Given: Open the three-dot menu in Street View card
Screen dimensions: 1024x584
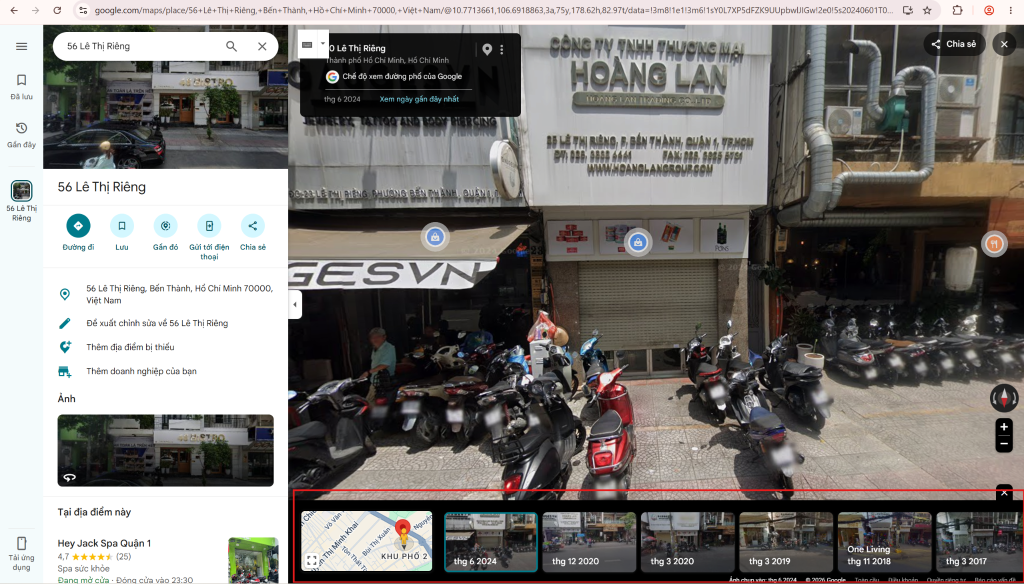Looking at the screenshot, I should pyautogui.click(x=502, y=50).
